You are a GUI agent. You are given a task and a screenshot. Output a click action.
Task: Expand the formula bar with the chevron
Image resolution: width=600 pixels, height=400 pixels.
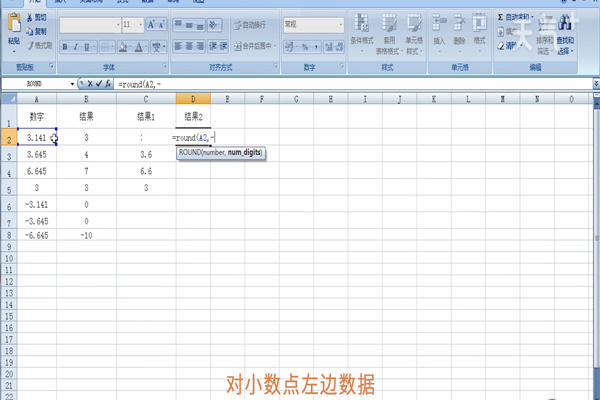click(596, 83)
